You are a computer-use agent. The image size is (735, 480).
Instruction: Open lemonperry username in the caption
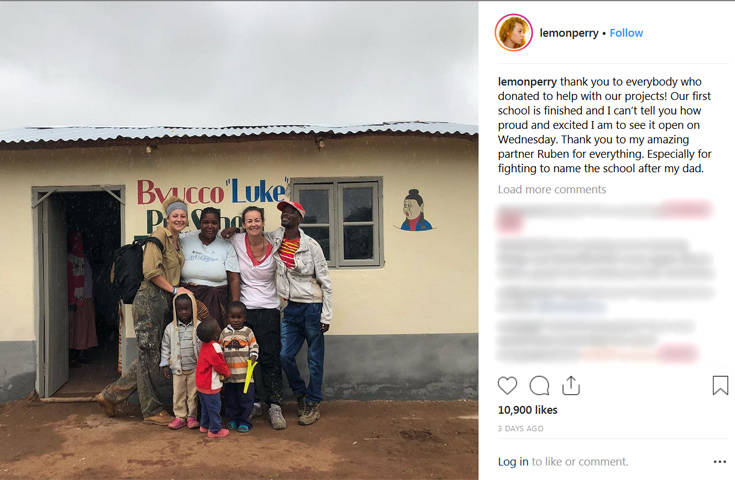(527, 82)
